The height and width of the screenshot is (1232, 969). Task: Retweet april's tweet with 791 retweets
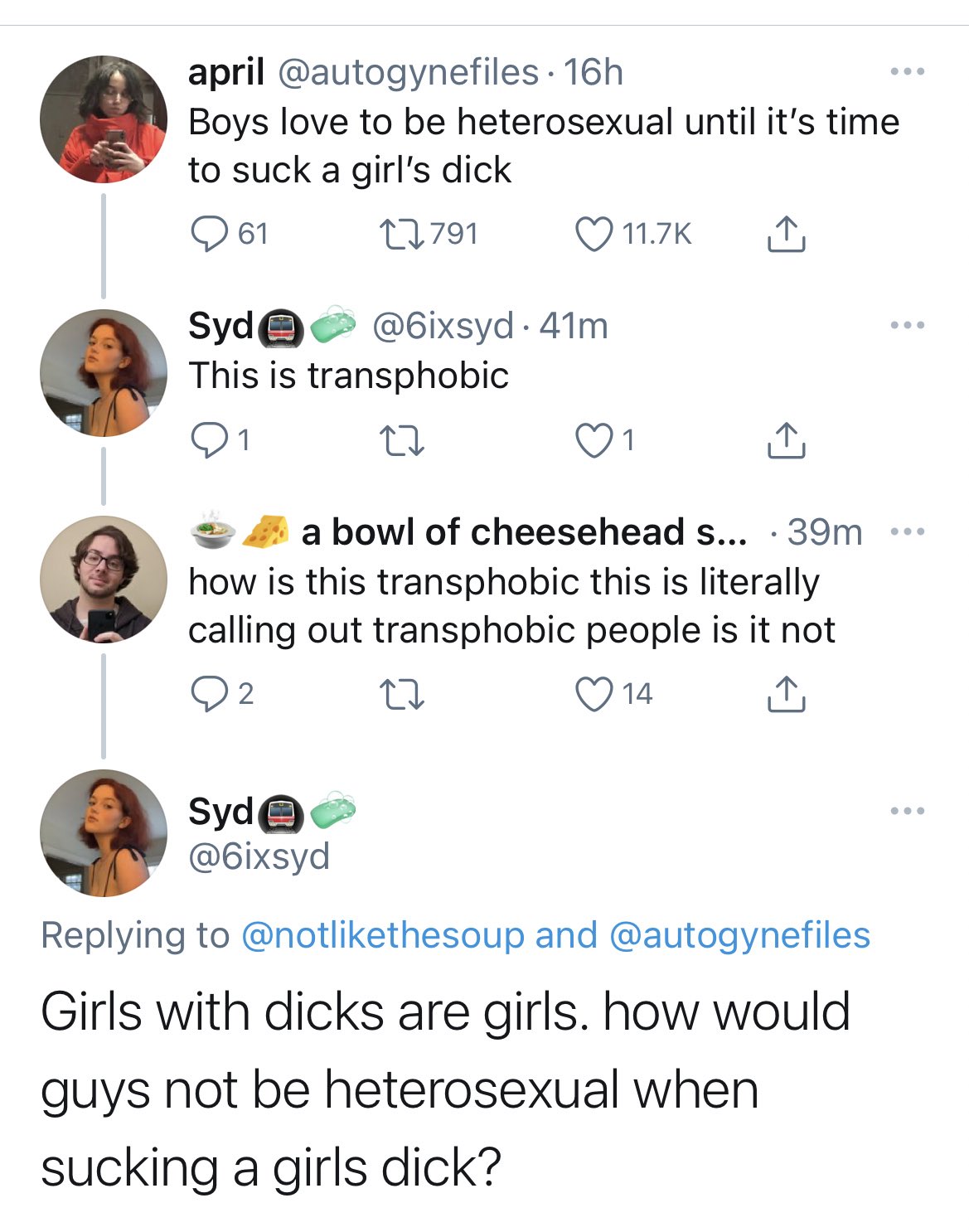click(402, 233)
